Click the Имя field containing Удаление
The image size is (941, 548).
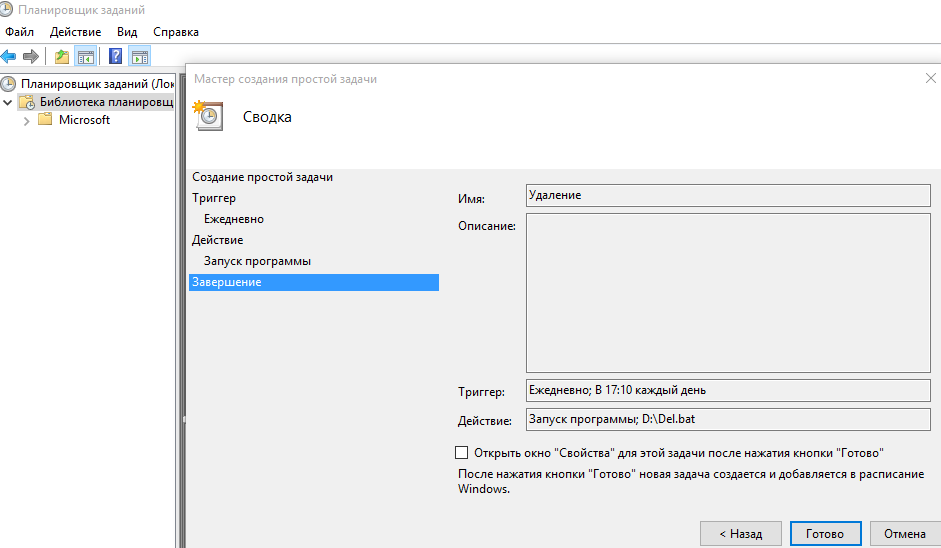[728, 196]
